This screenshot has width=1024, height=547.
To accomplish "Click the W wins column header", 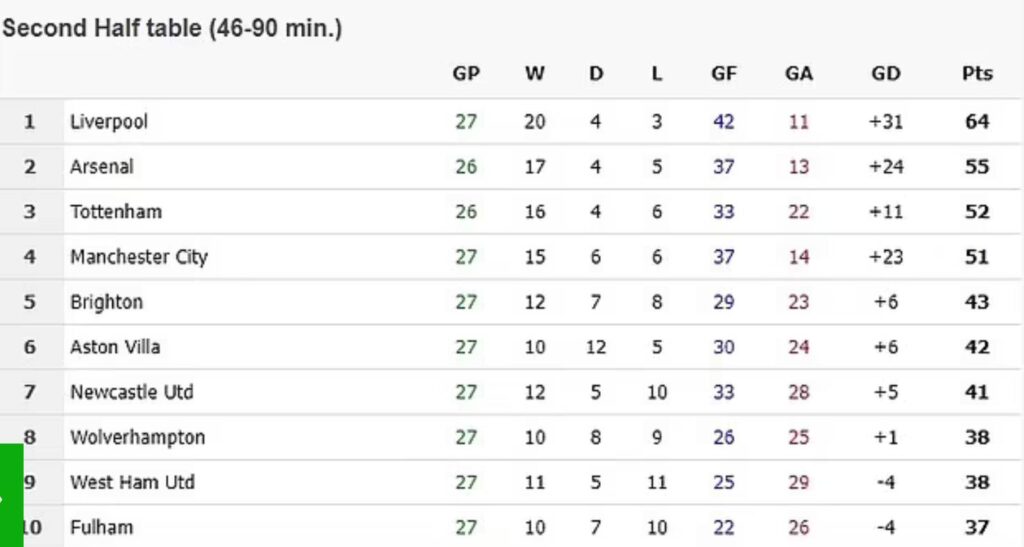I will pyautogui.click(x=535, y=74).
